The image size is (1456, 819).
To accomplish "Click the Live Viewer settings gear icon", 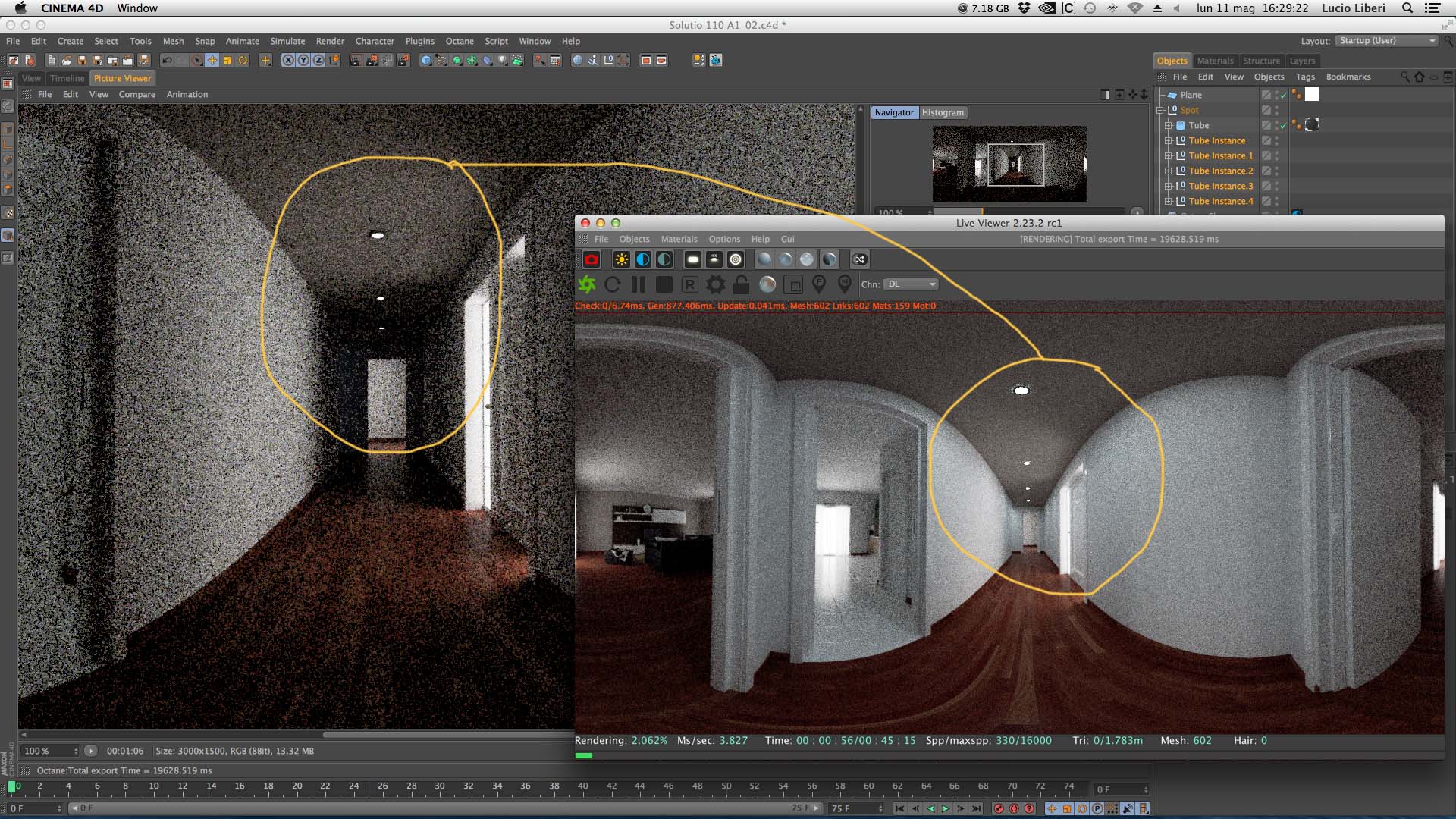I will pyautogui.click(x=715, y=284).
